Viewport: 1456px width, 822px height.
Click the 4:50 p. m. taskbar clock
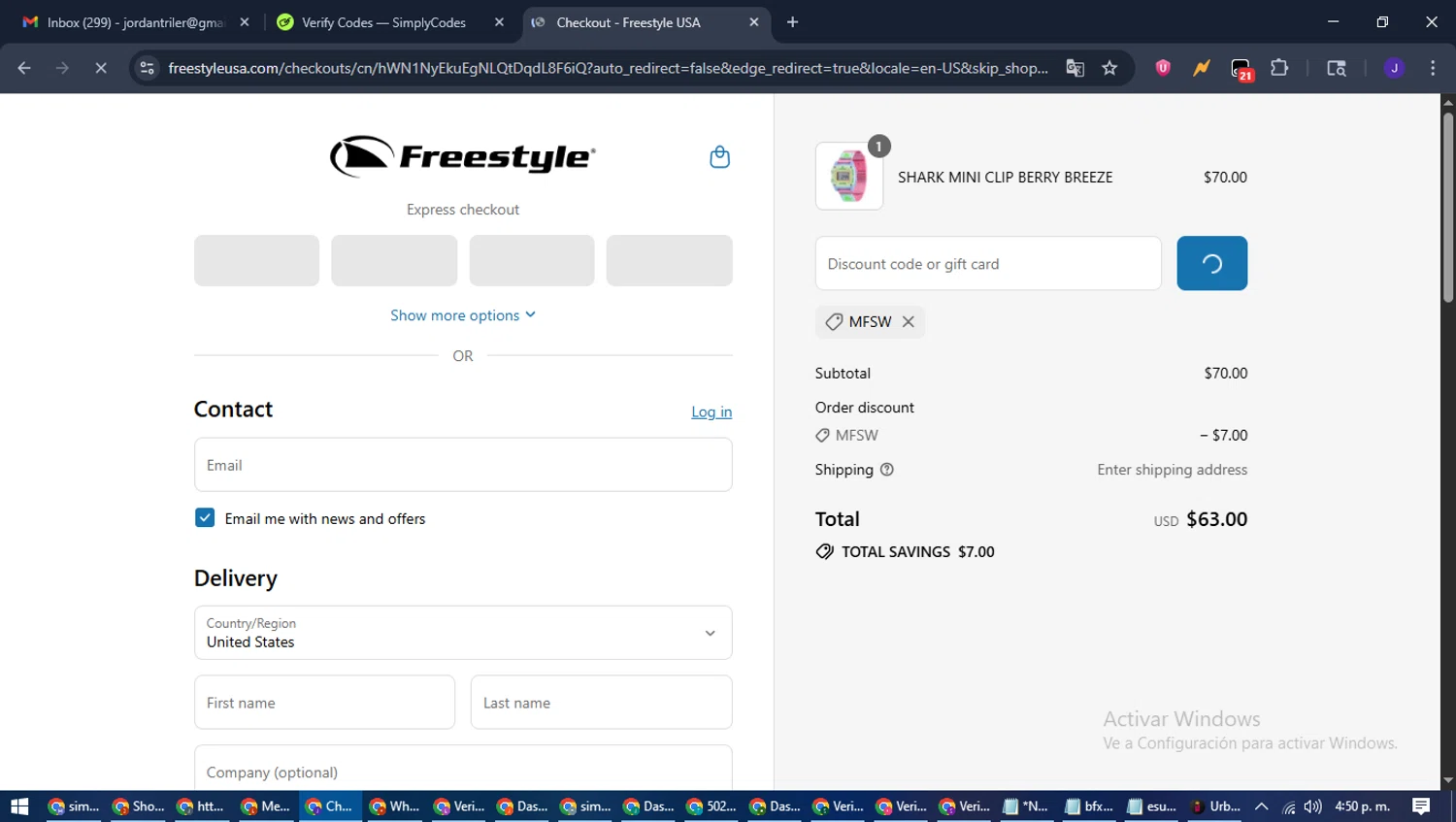tap(1363, 806)
